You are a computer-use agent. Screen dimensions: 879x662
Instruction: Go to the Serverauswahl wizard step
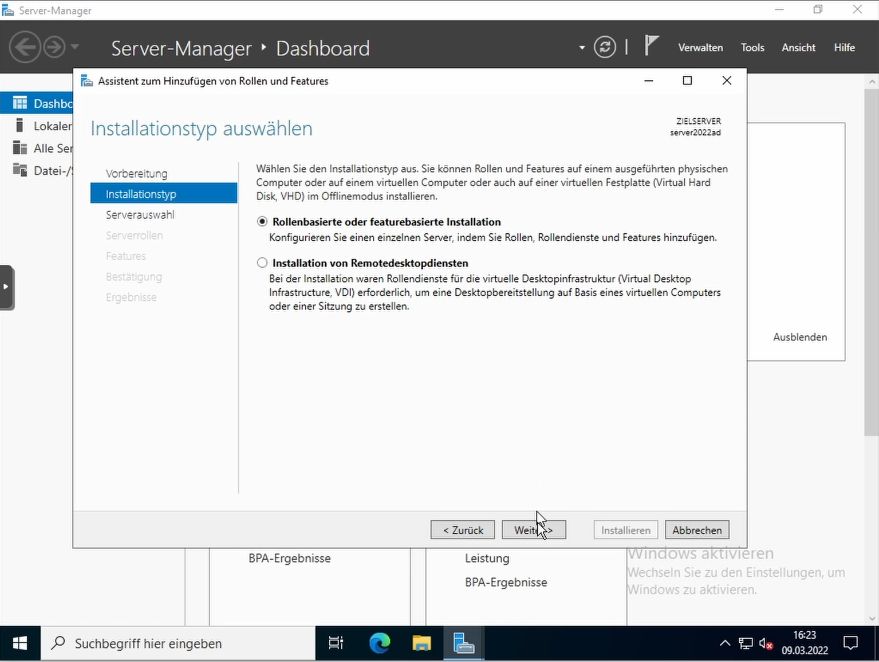[140, 215]
